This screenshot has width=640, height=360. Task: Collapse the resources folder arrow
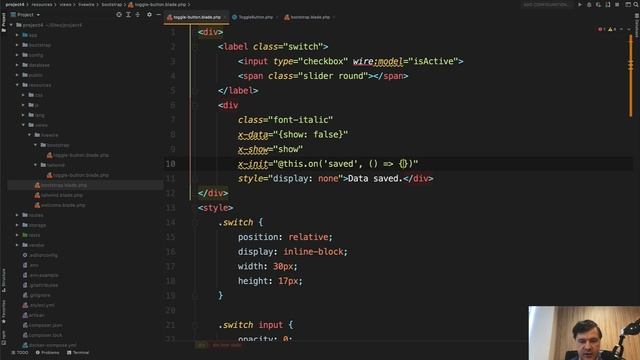(17, 85)
